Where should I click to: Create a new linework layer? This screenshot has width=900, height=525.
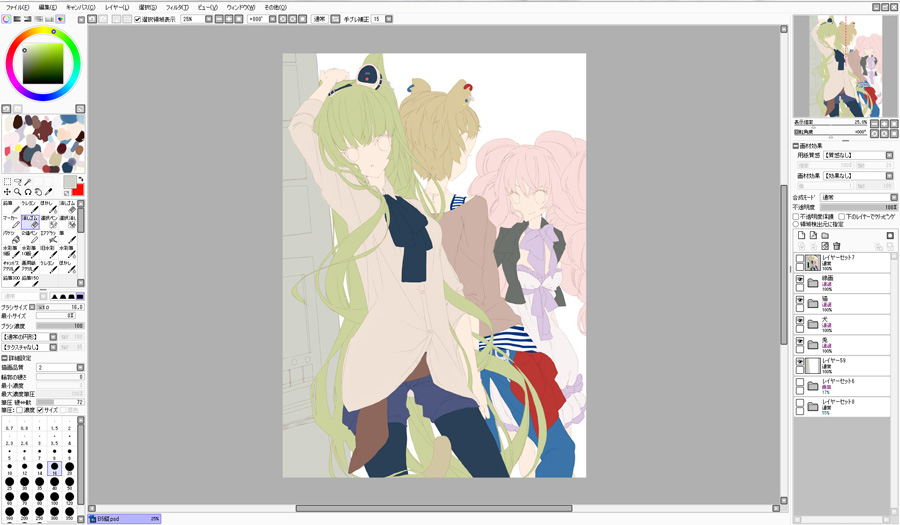point(813,235)
